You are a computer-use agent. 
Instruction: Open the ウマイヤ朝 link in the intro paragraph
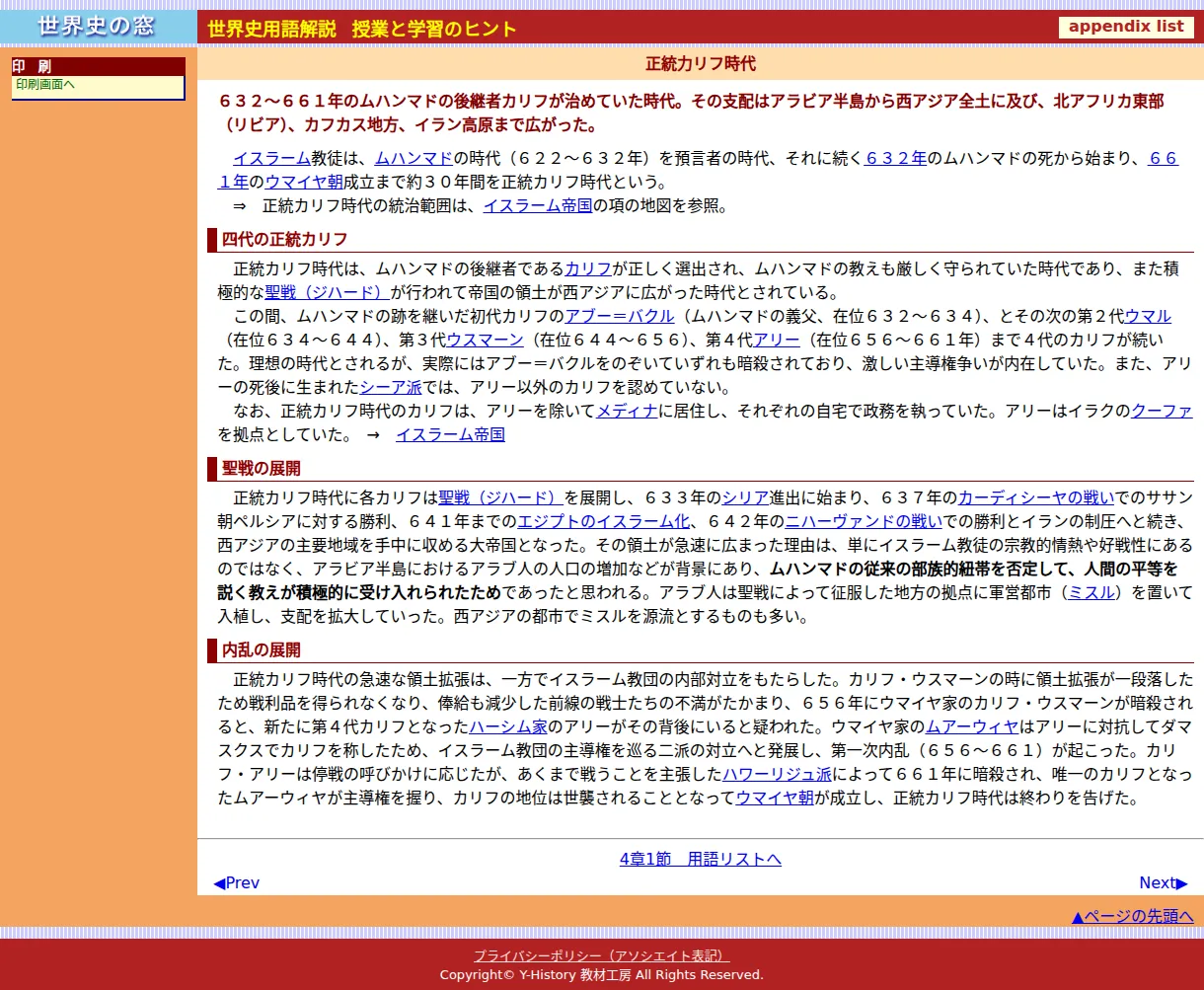pos(304,182)
